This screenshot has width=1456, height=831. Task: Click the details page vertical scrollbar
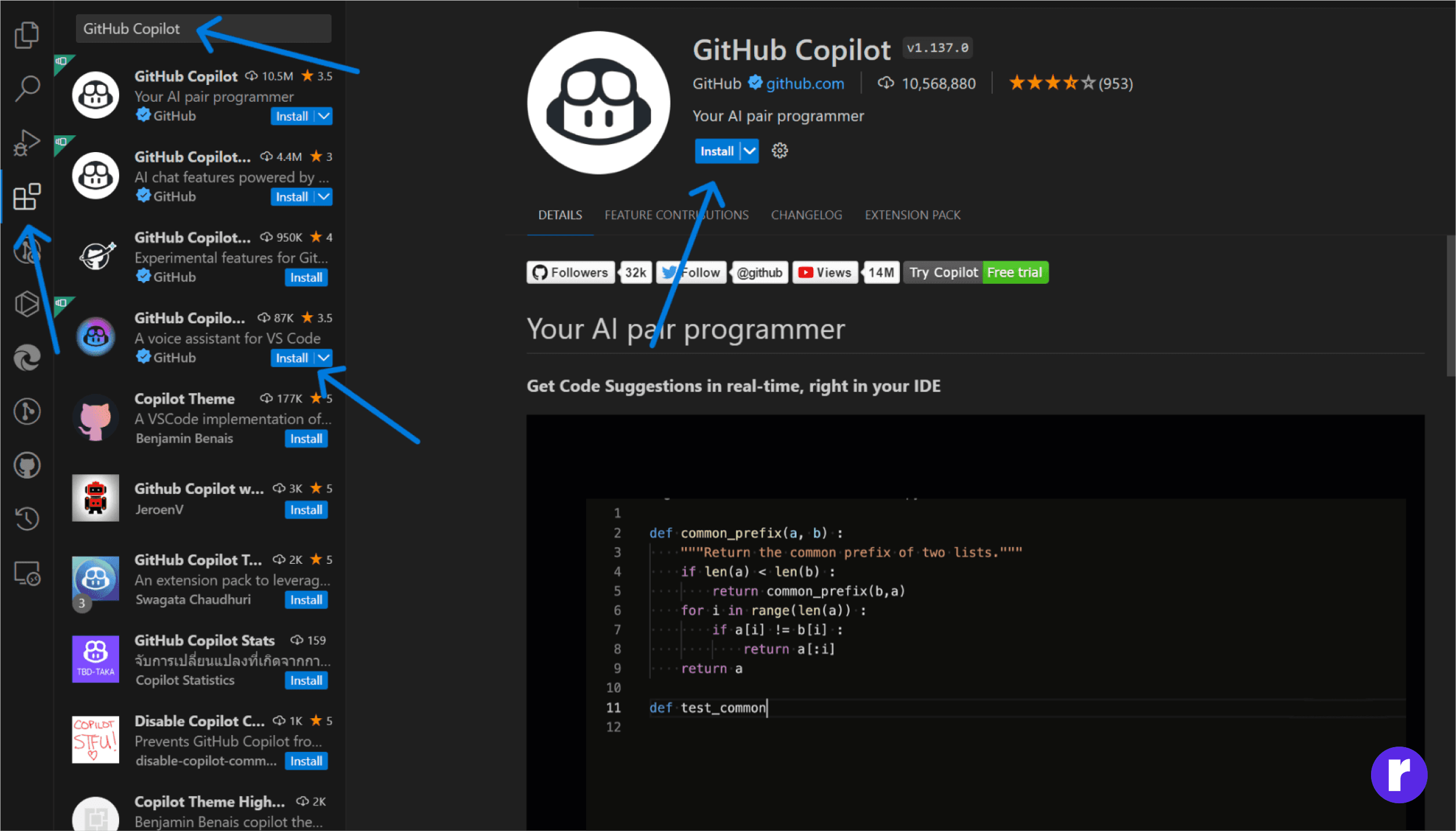click(1451, 305)
